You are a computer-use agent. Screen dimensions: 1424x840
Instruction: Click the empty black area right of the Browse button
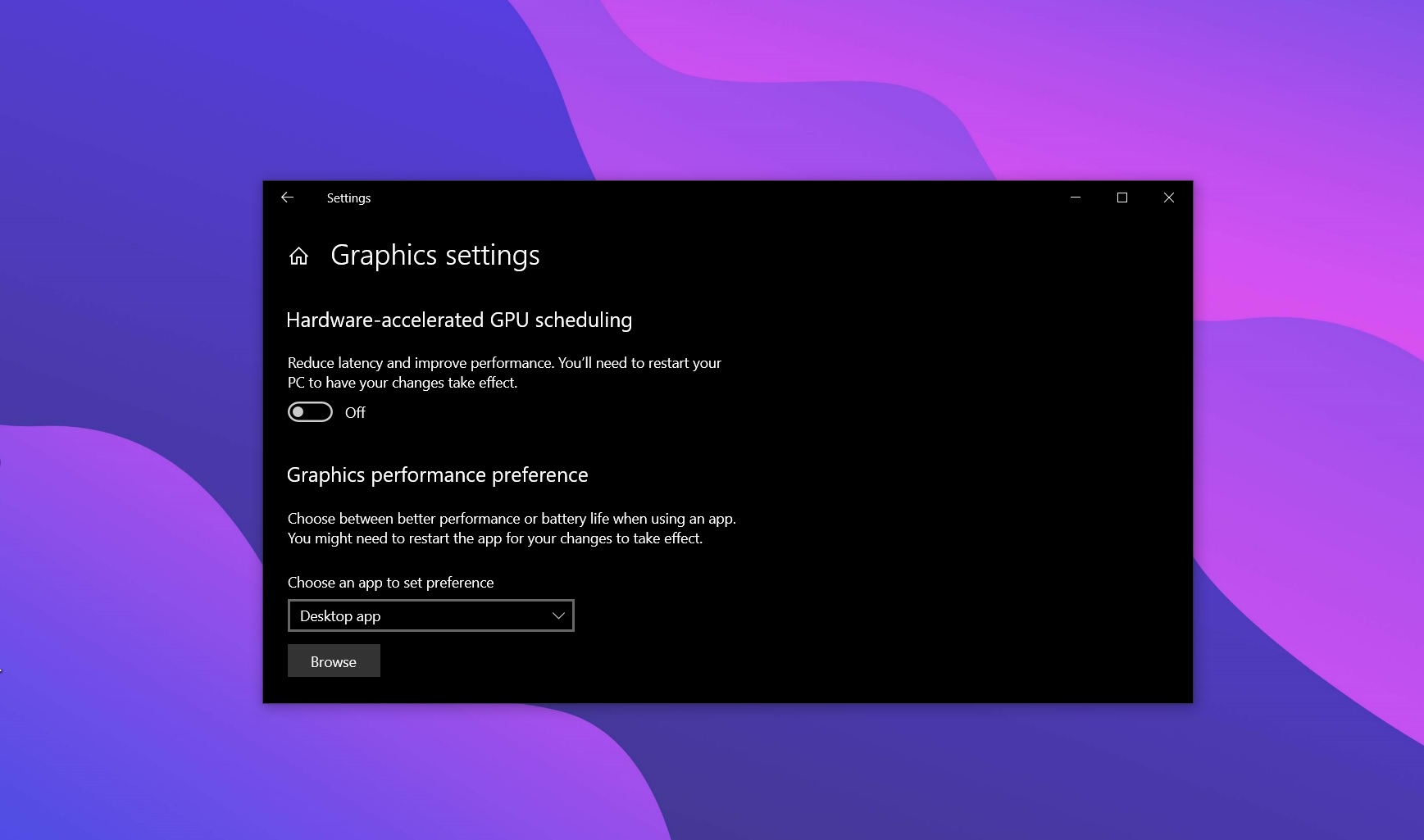[x=738, y=661]
